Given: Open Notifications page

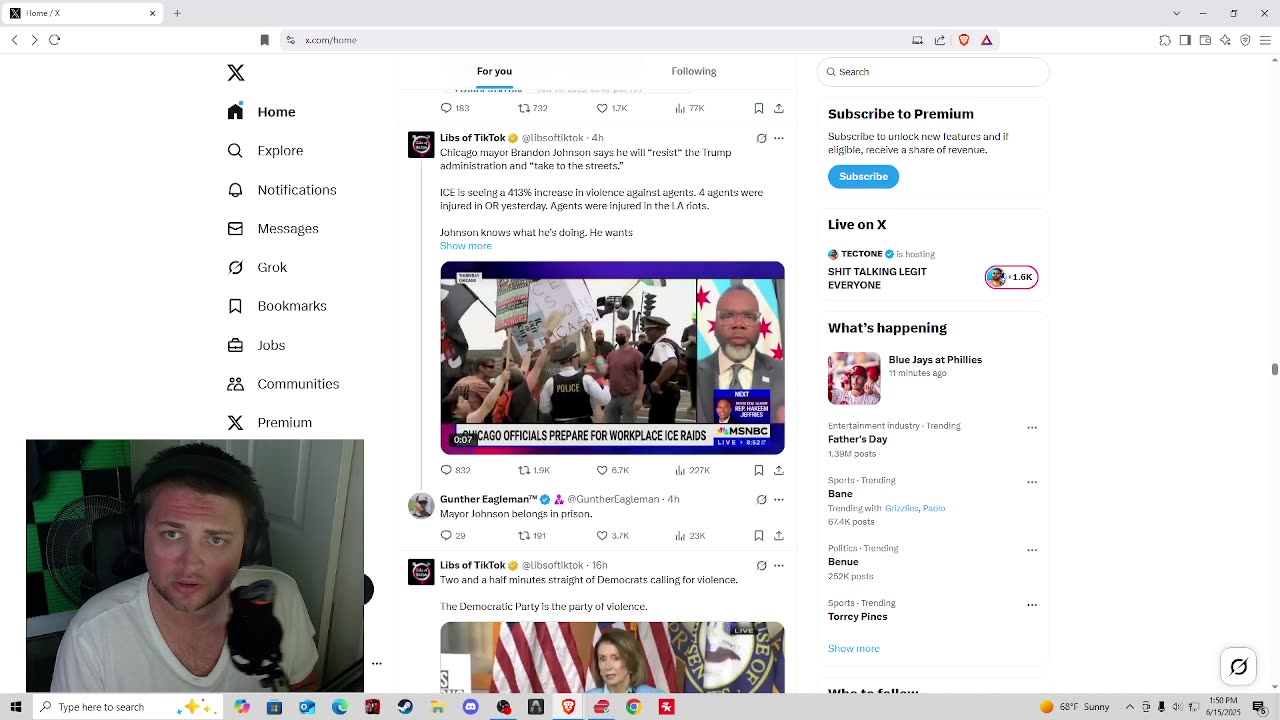Looking at the screenshot, I should coord(282,190).
